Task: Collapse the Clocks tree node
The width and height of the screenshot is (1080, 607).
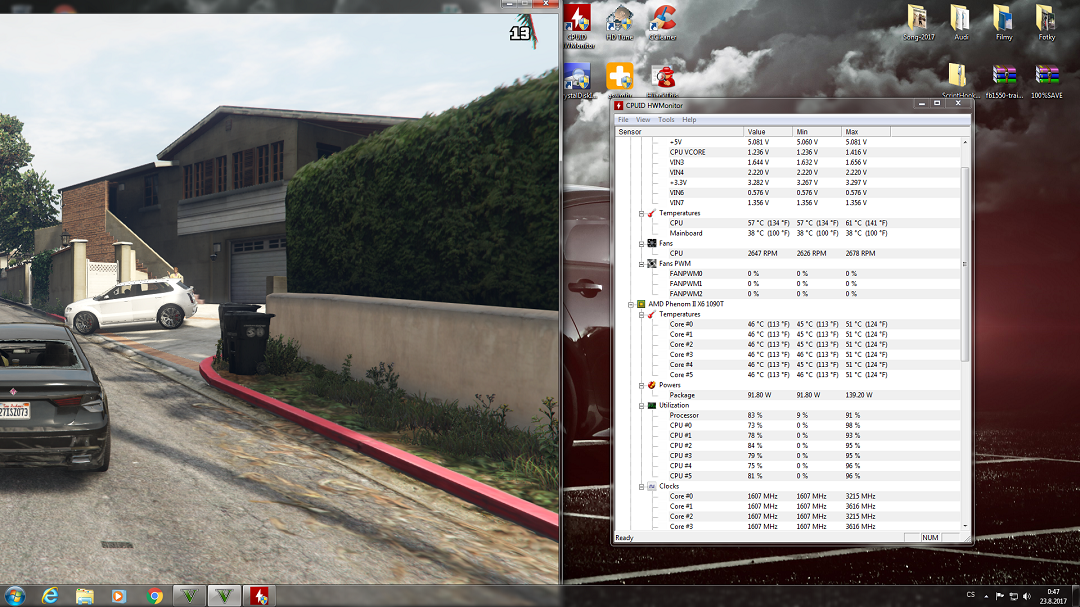Action: (641, 487)
